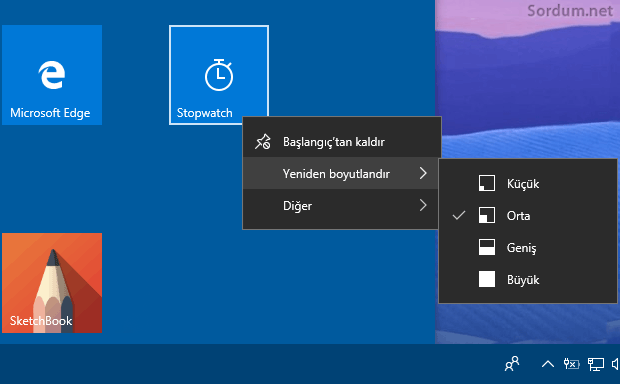Choose the Büyük tile size
Screen dimensions: 620x384
click(528, 280)
